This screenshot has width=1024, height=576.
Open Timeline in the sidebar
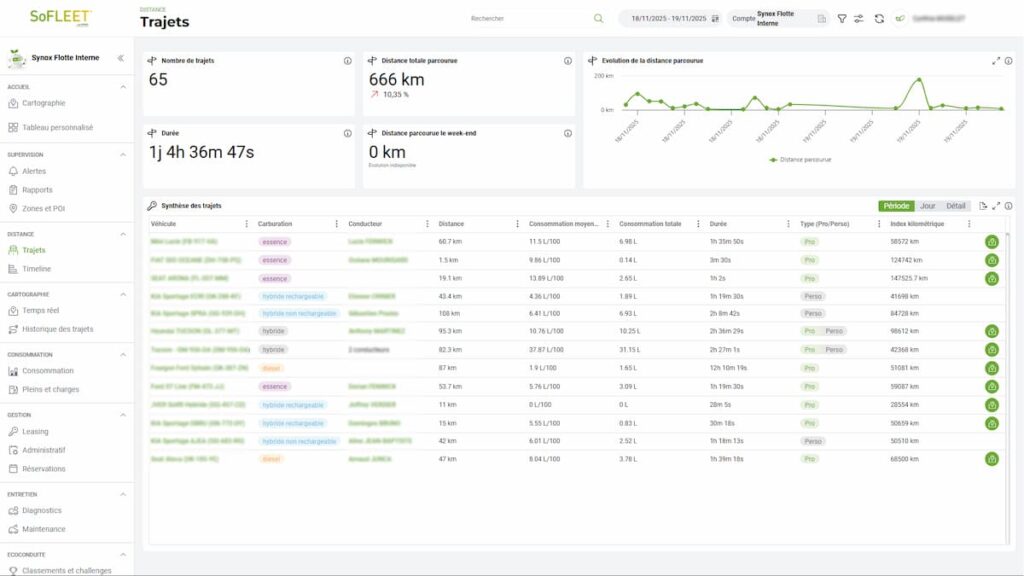click(36, 269)
